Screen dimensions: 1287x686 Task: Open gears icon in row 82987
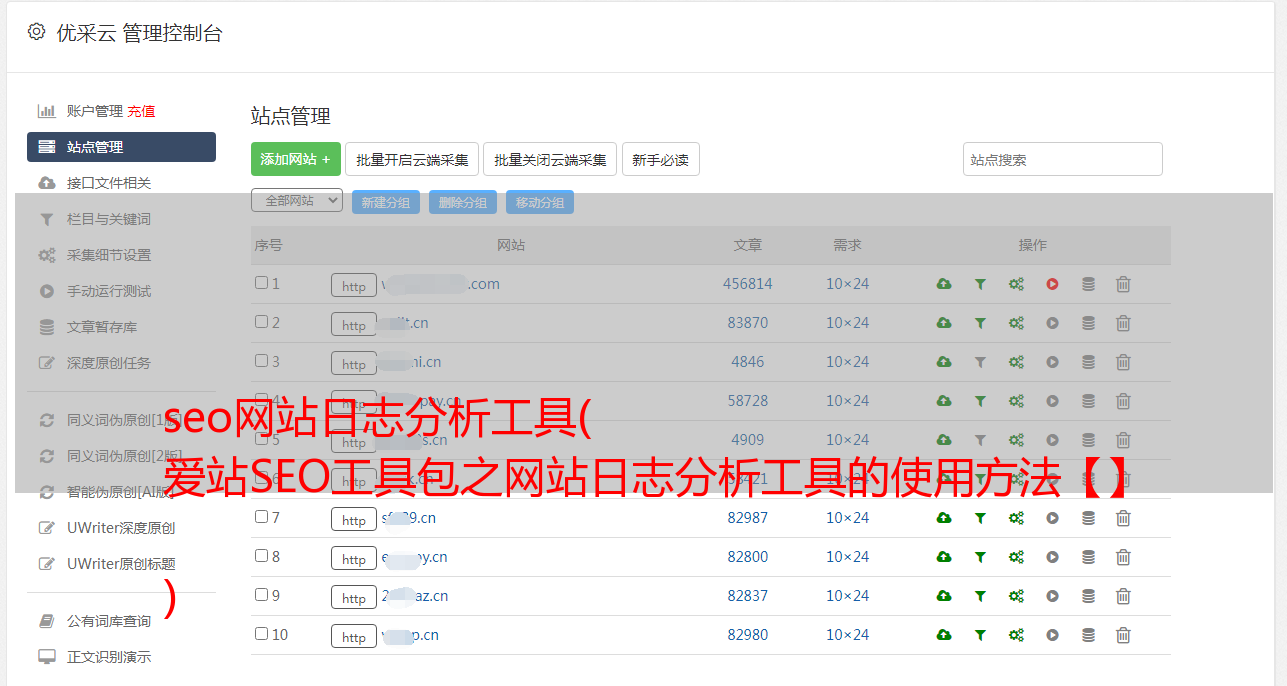(x=1016, y=518)
